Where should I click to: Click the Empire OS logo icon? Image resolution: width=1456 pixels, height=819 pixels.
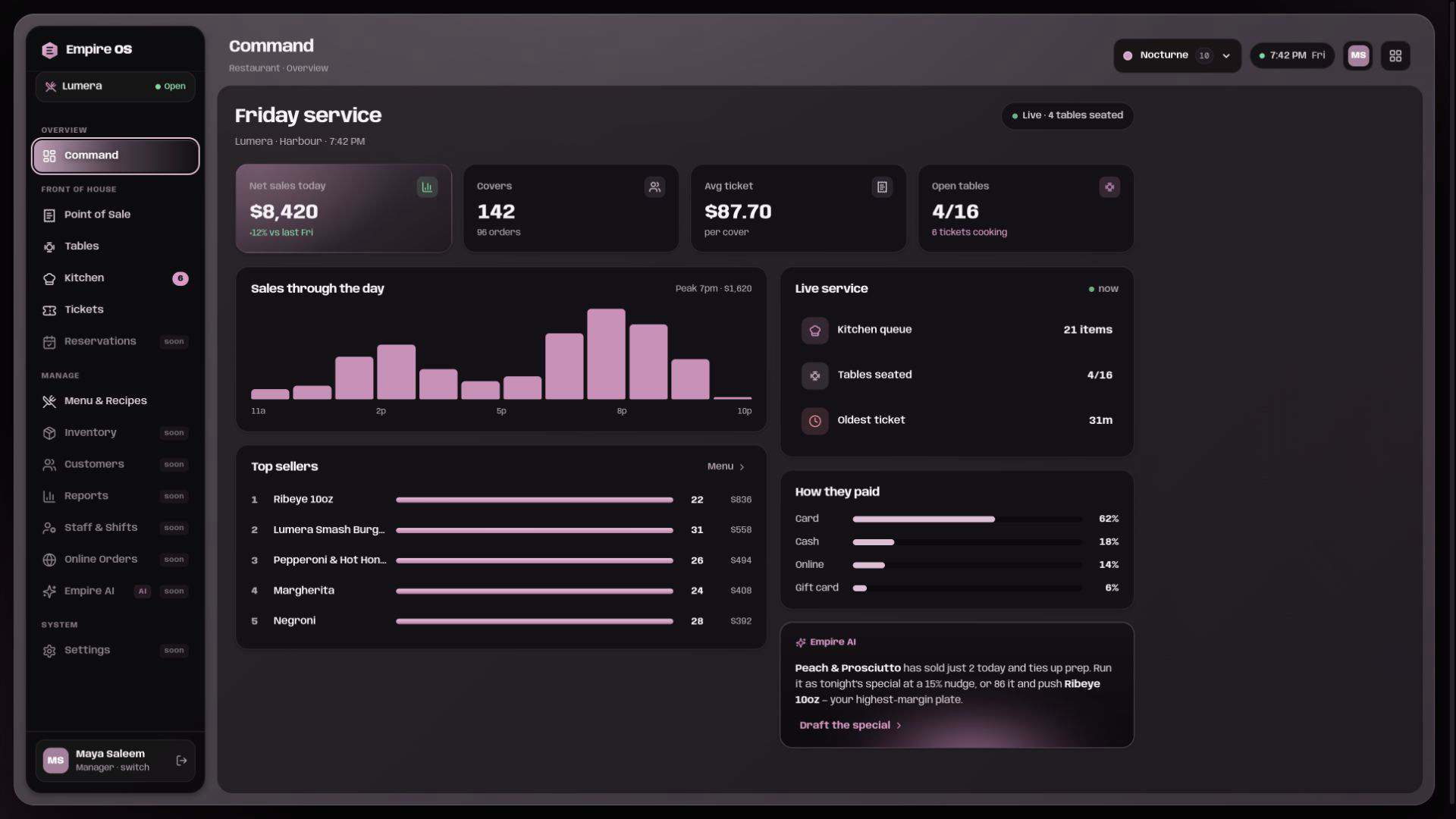tap(49, 50)
